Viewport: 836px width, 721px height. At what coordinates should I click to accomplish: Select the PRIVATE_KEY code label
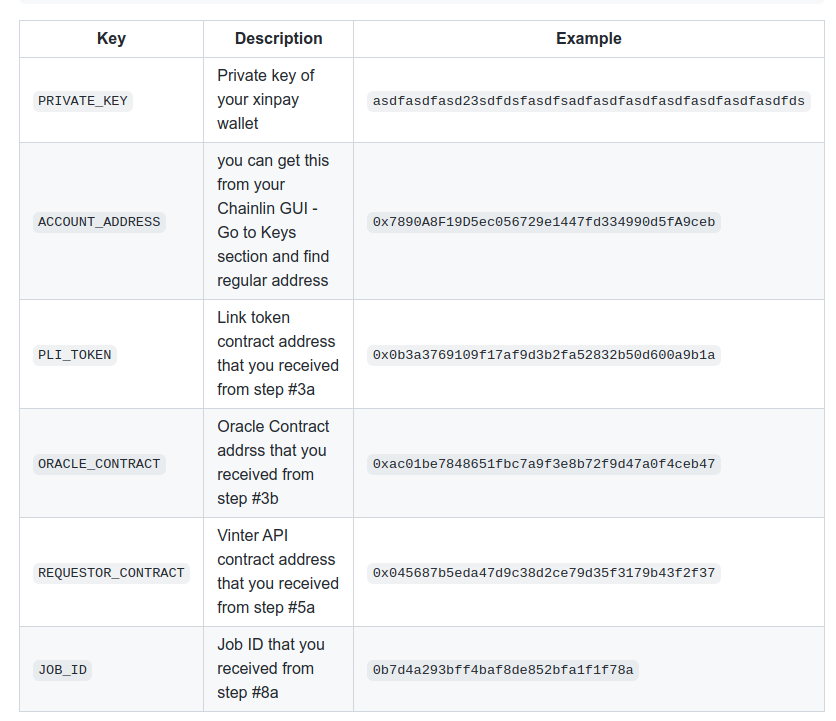[x=83, y=100]
